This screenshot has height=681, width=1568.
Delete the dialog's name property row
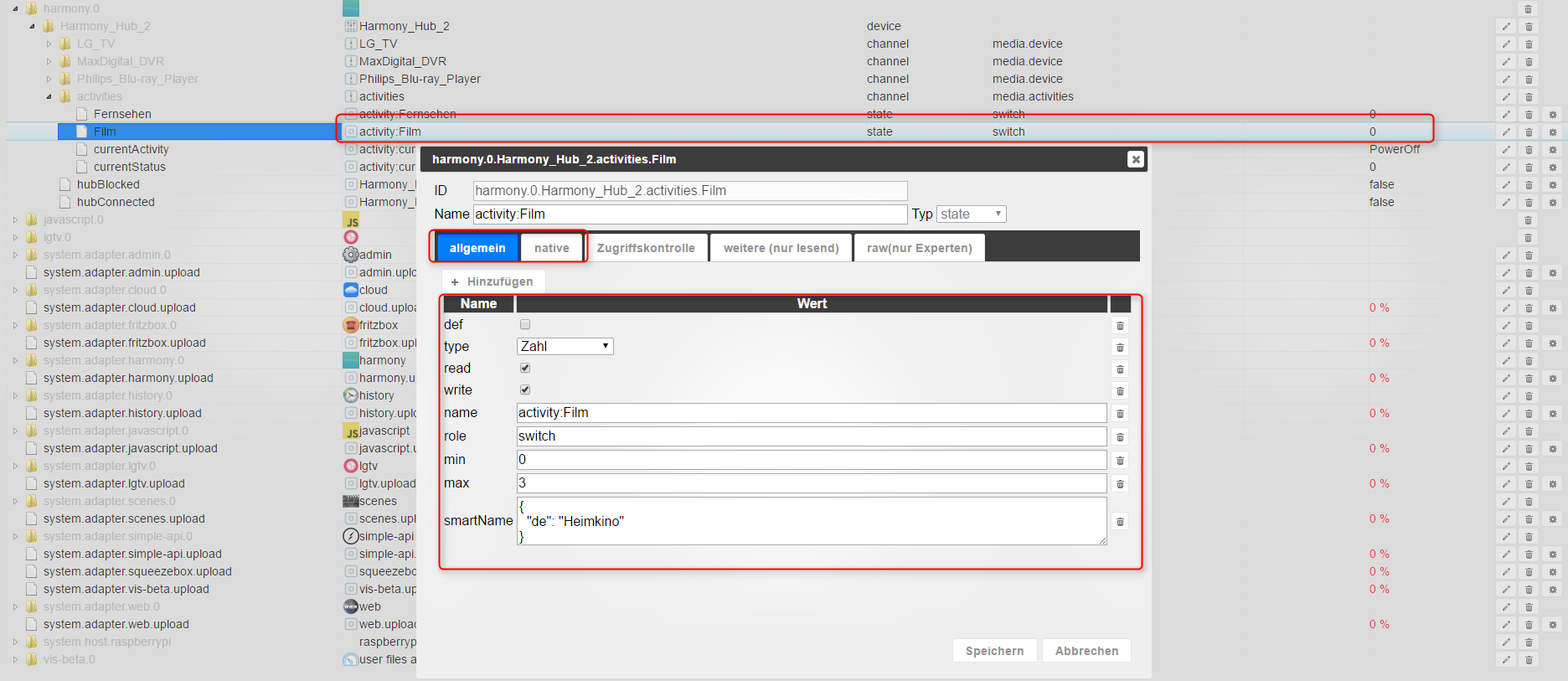pos(1120,413)
